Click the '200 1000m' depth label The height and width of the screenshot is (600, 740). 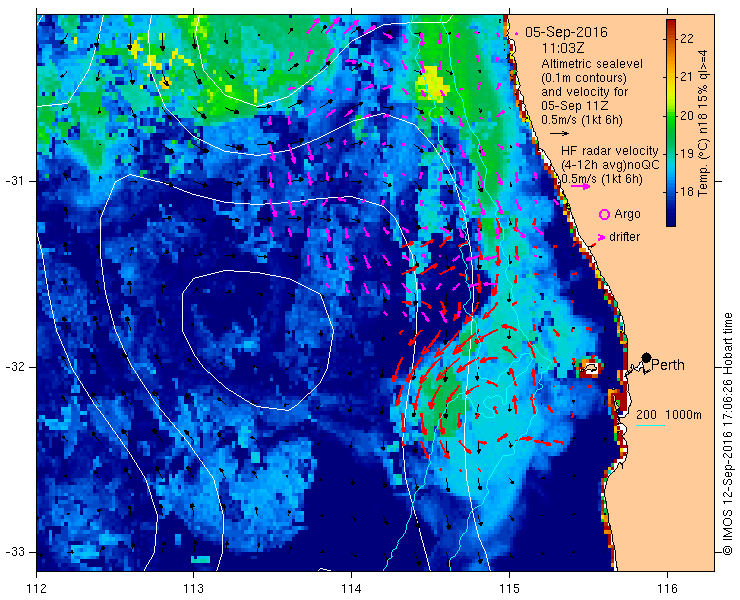click(x=669, y=415)
